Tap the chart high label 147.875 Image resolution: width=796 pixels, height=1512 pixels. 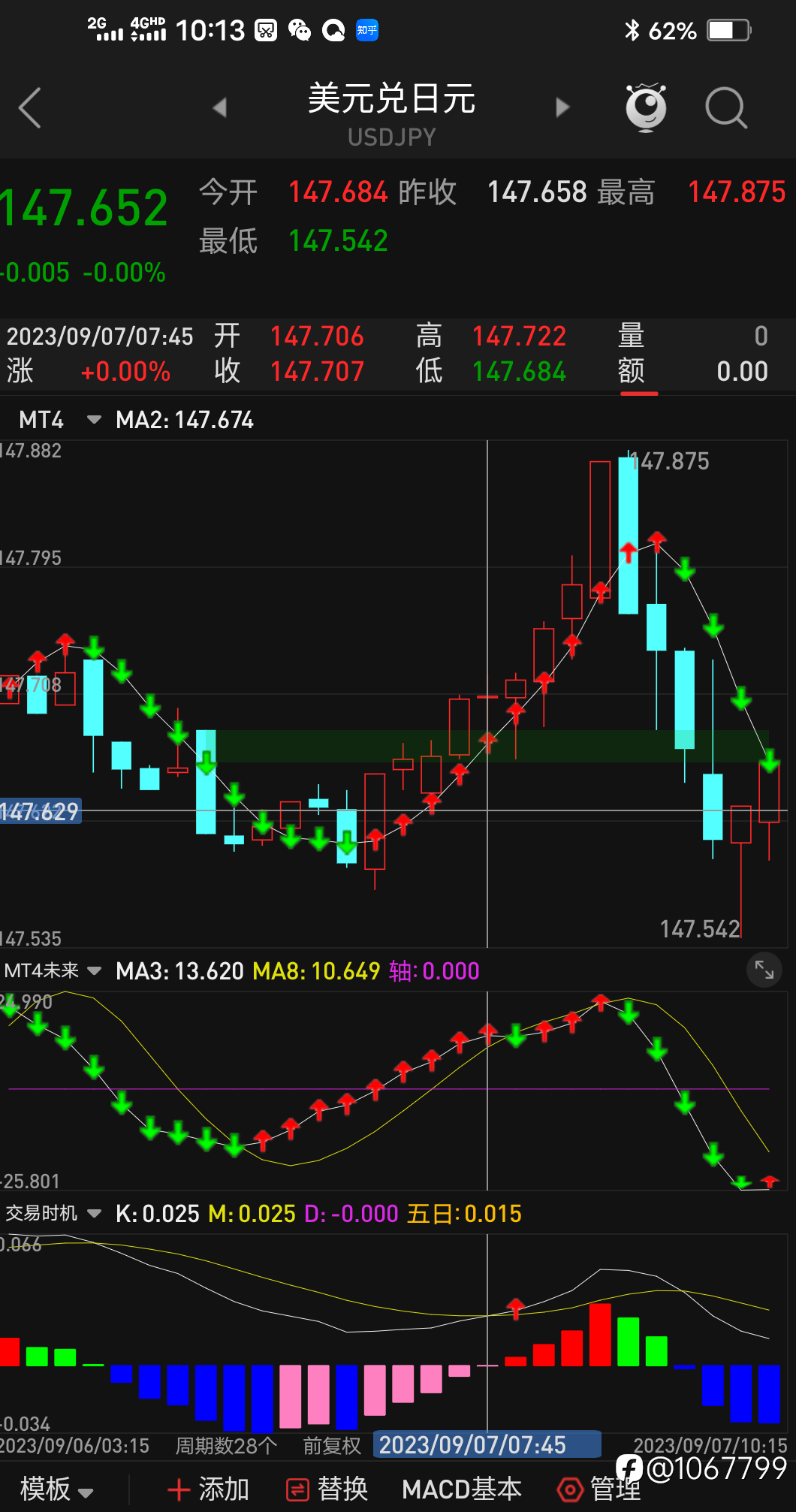click(x=669, y=461)
